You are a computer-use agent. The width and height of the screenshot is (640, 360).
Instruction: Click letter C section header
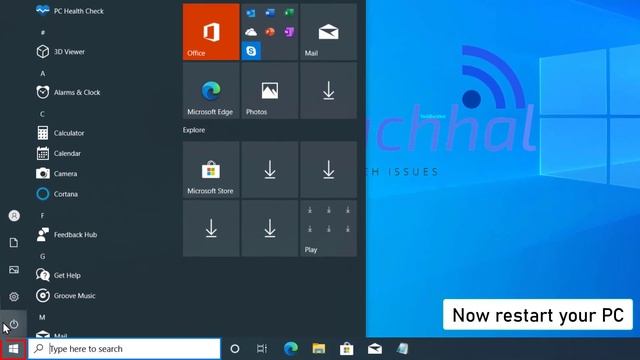(42, 114)
